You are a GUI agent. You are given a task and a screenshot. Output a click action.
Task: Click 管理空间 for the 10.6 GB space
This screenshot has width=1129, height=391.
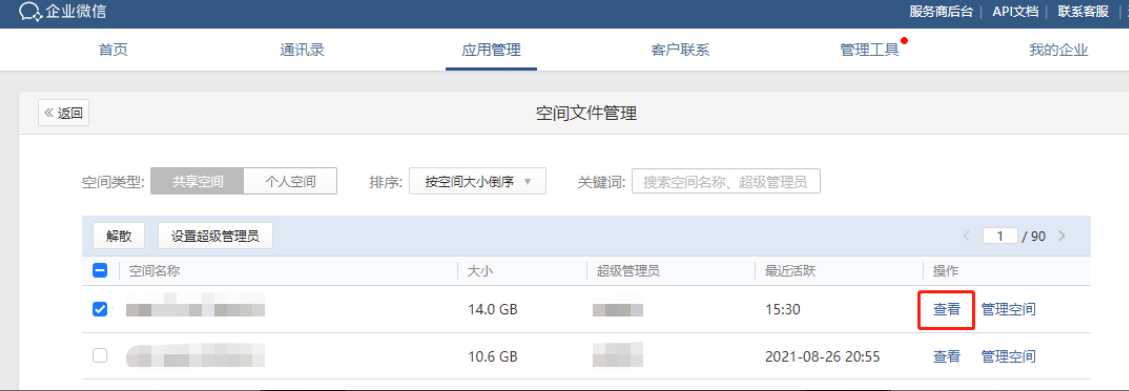click(x=1008, y=356)
